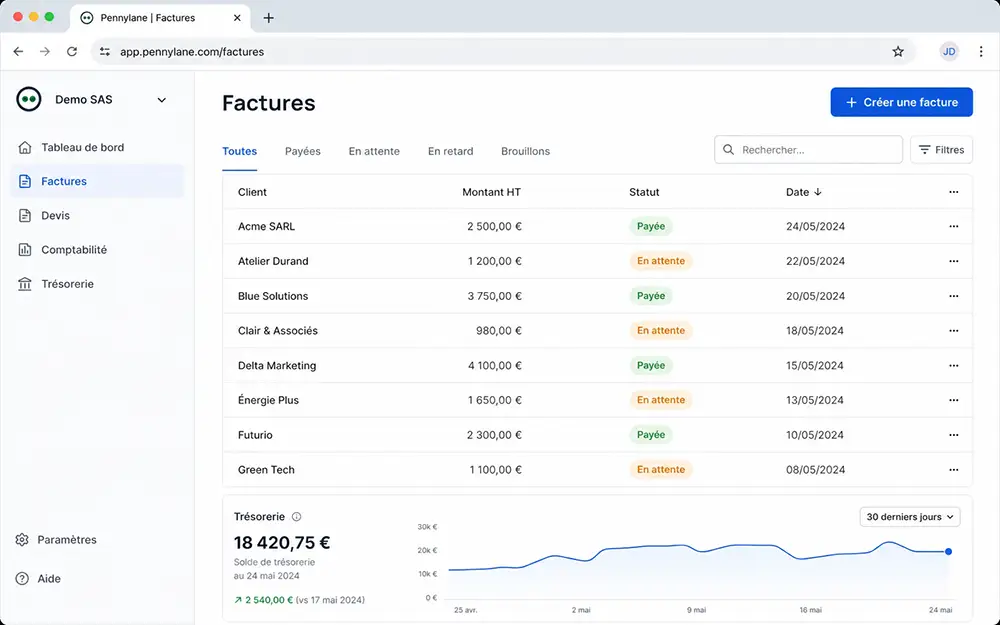Open Comptabilité in sidebar
This screenshot has width=1000, height=625.
[x=97, y=250]
